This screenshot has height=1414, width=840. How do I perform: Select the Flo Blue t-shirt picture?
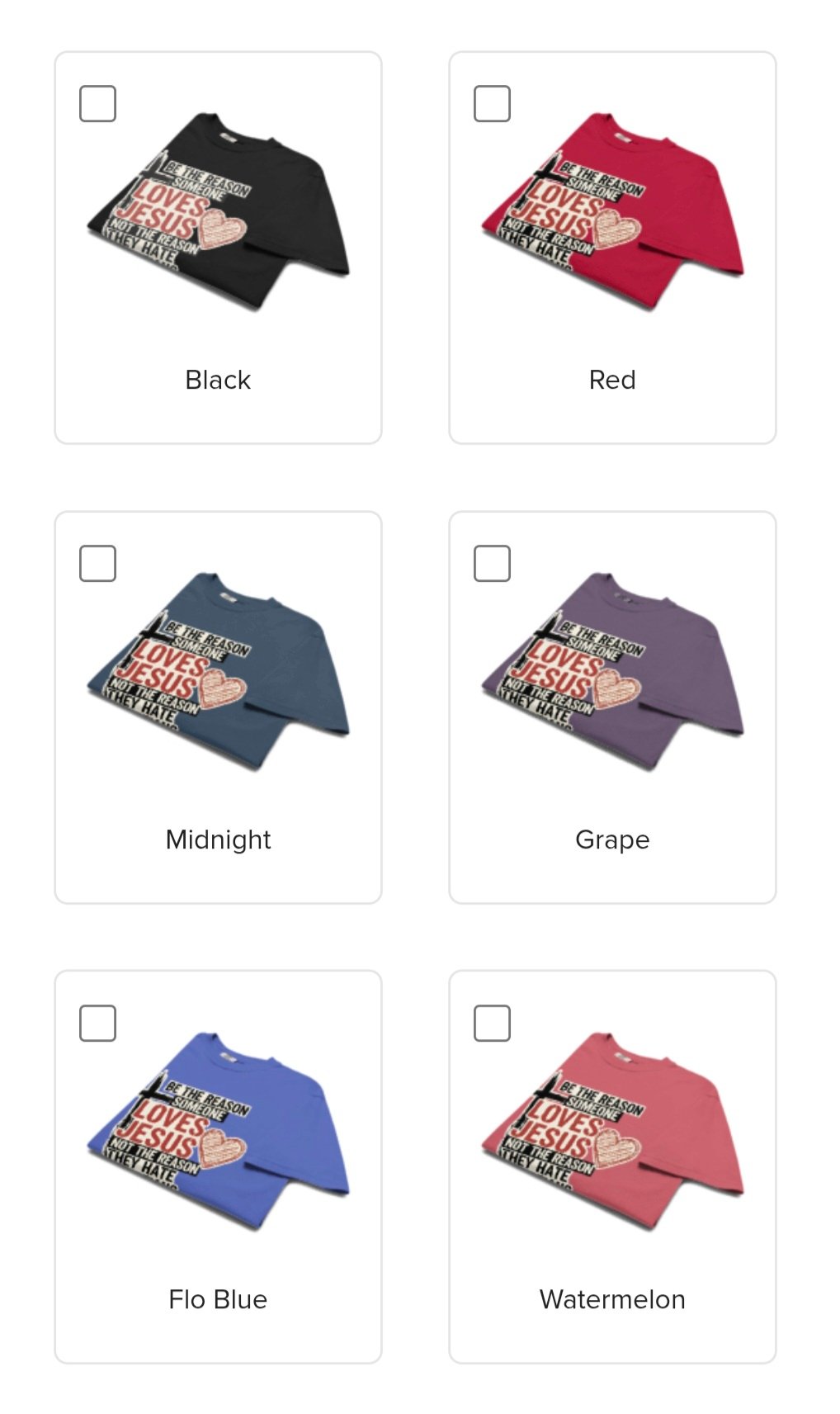click(219, 1132)
